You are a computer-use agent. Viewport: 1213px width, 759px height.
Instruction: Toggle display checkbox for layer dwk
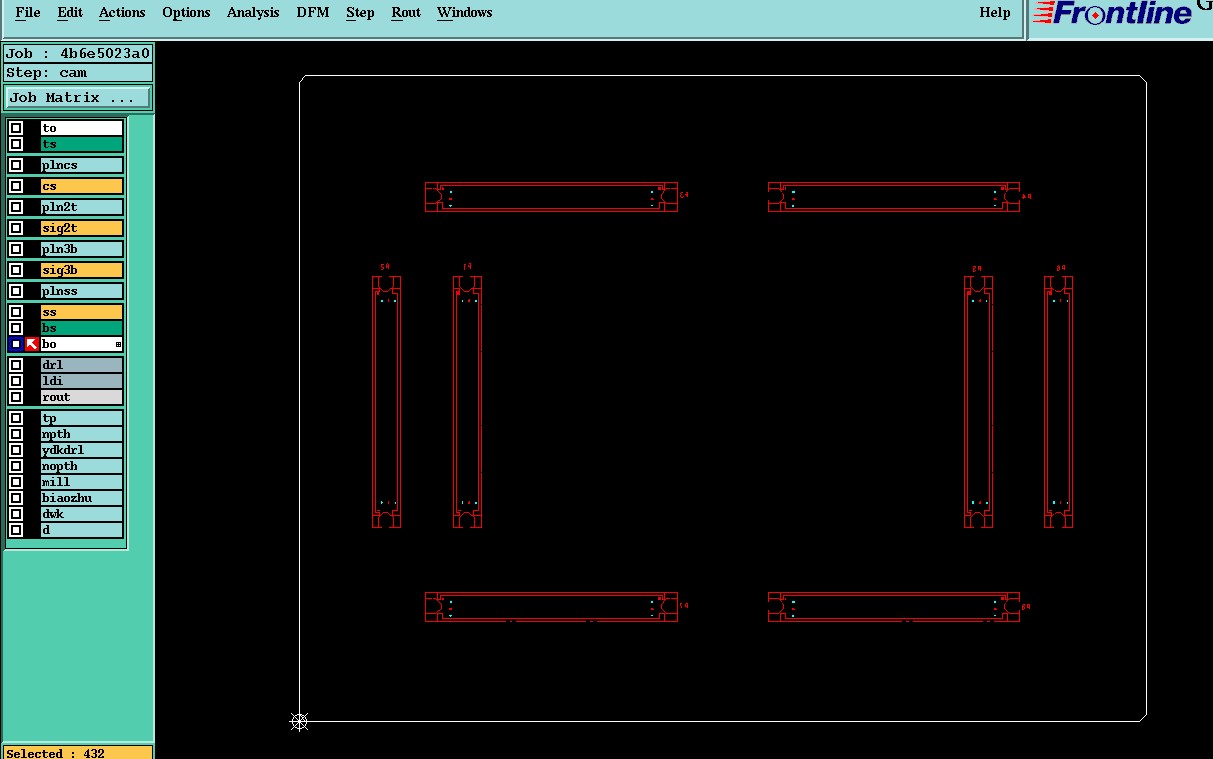point(16,514)
